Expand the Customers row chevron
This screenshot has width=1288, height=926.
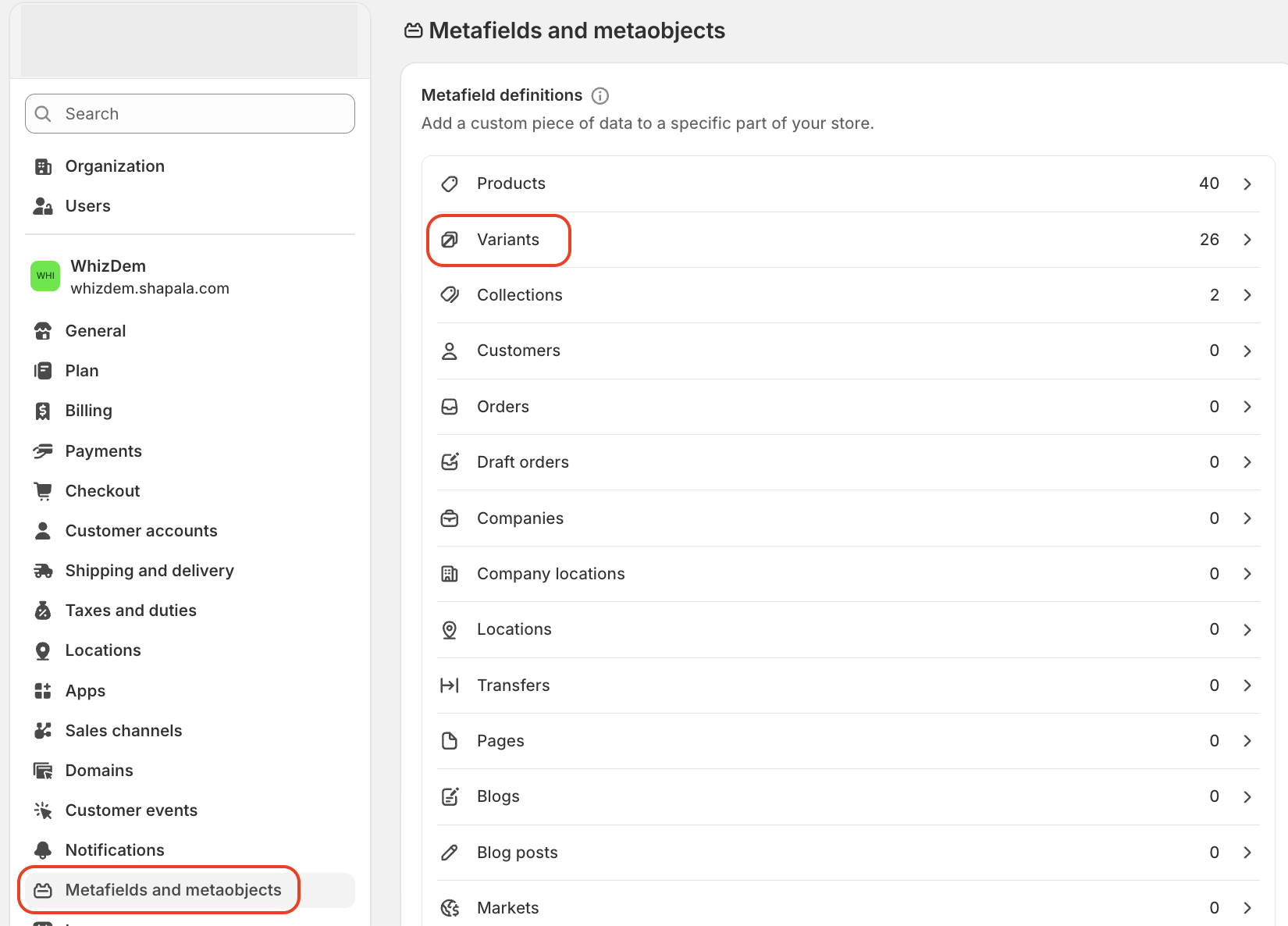tap(1247, 351)
